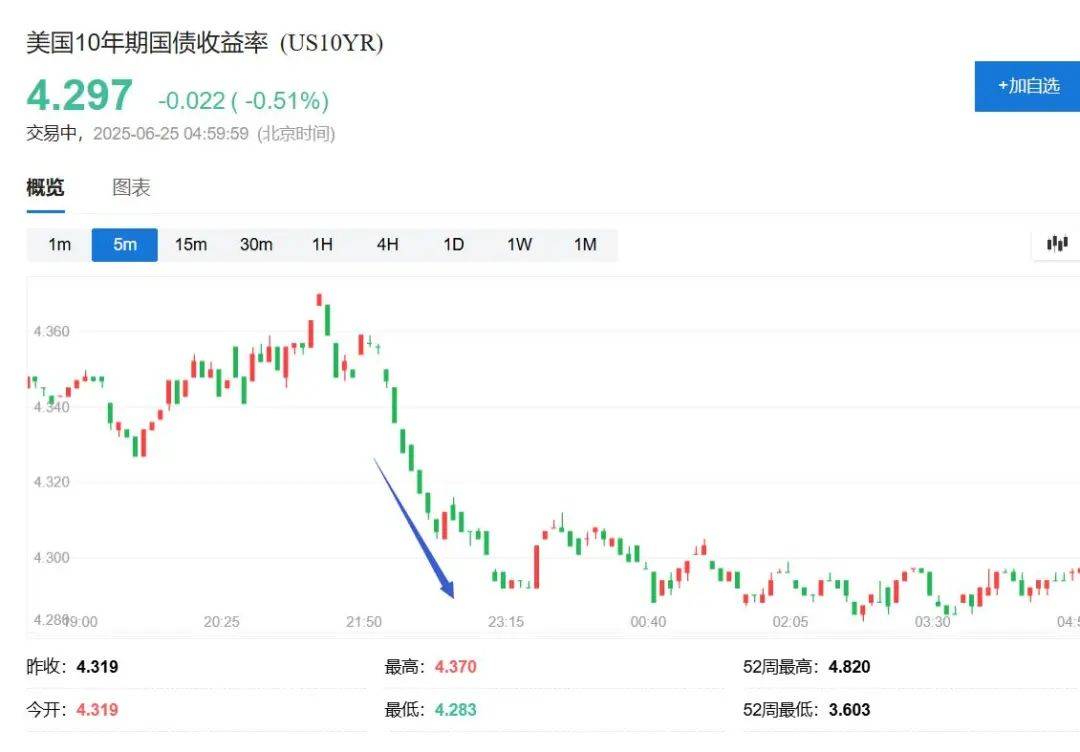This screenshot has height=752, width=1080.
Task: Select the 概览 tab
Action: pos(45,187)
